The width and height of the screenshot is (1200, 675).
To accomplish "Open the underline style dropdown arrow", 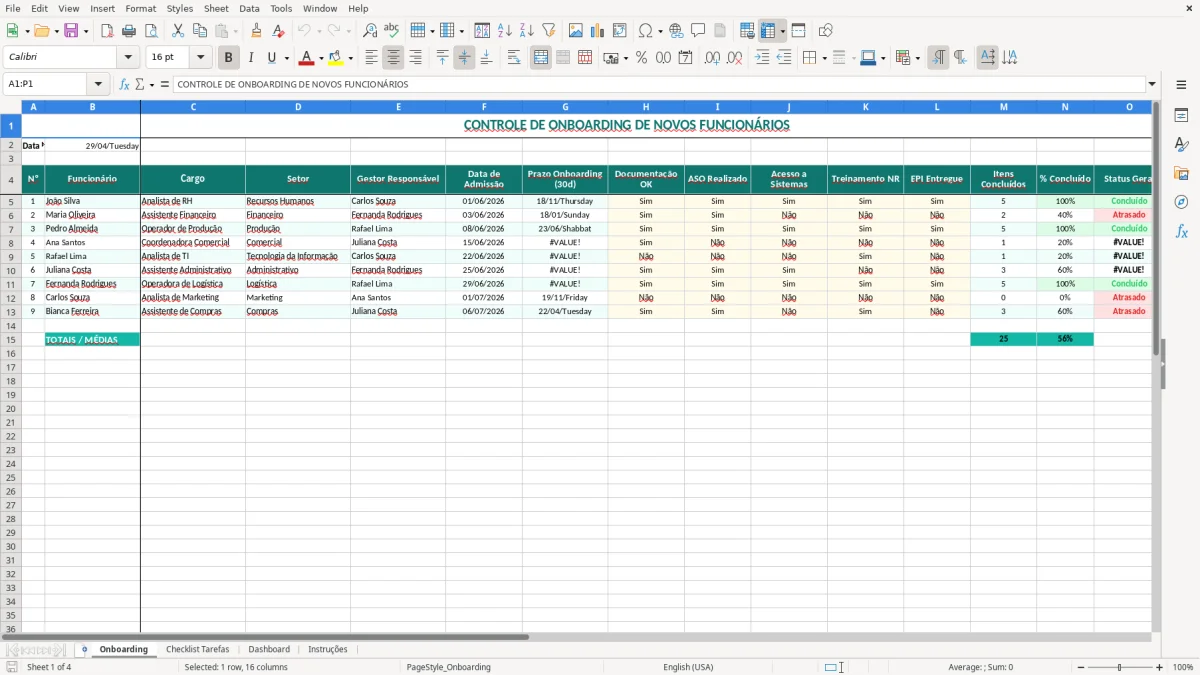I will tap(286, 58).
